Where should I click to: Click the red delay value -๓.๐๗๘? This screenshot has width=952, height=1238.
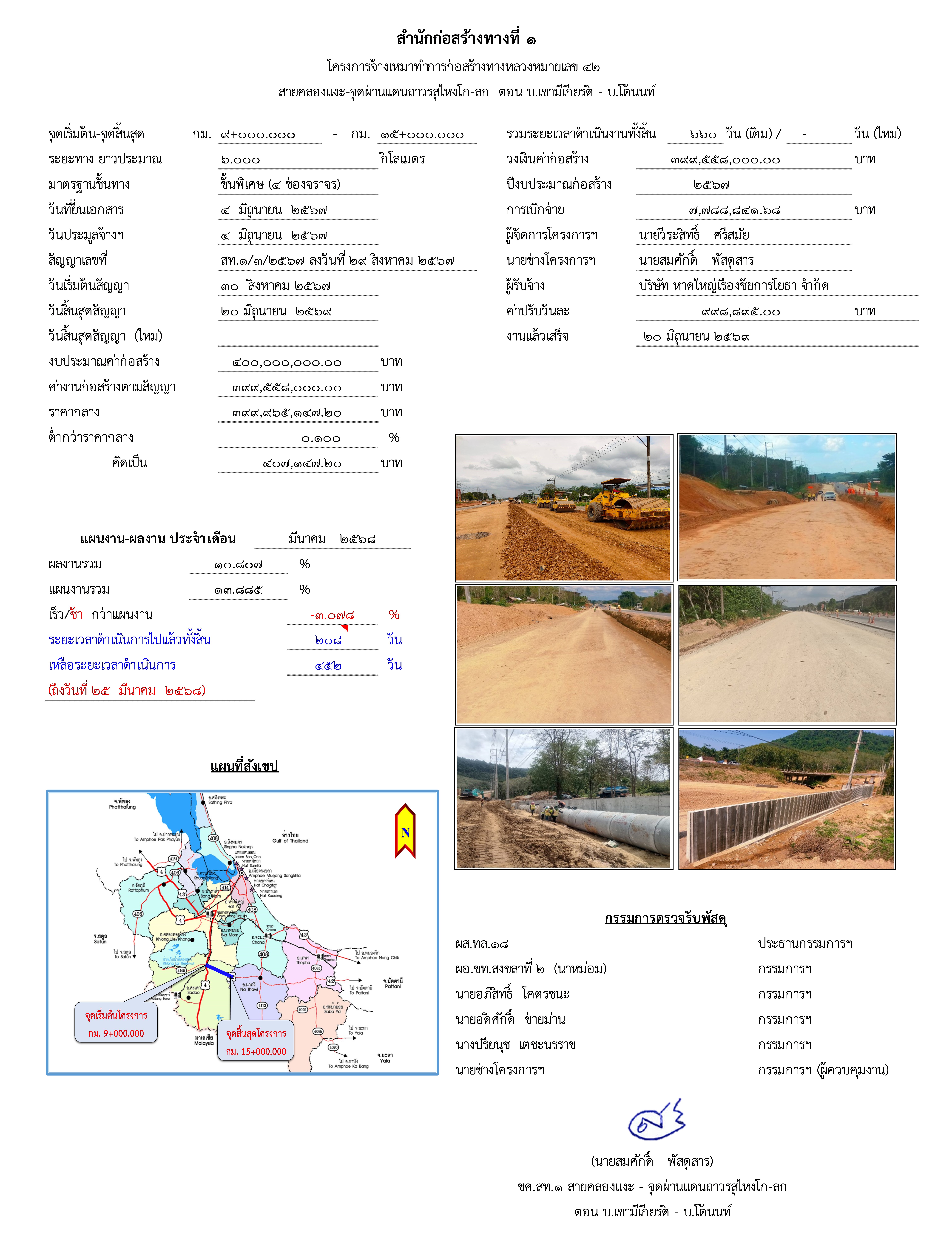coord(332,615)
